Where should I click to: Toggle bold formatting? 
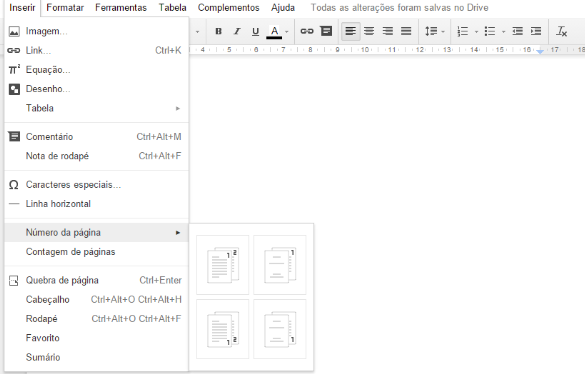(219, 31)
